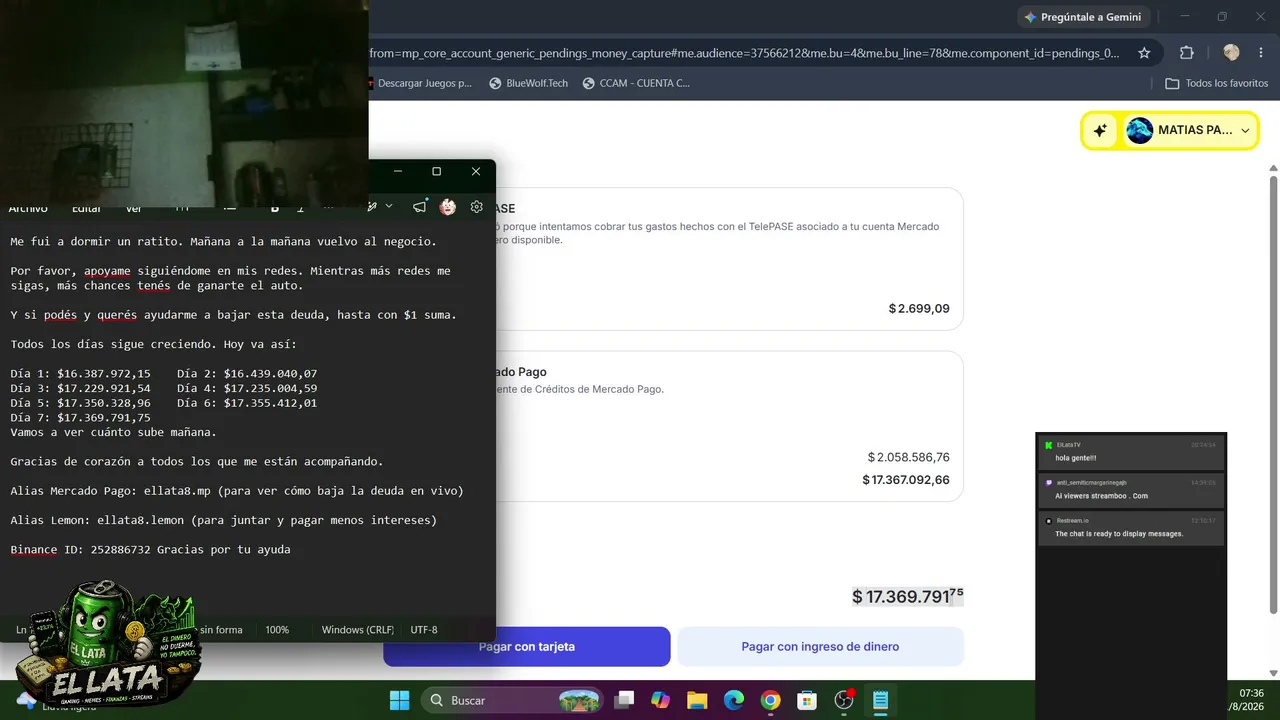Switch to Notepad on the taskbar

881,700
